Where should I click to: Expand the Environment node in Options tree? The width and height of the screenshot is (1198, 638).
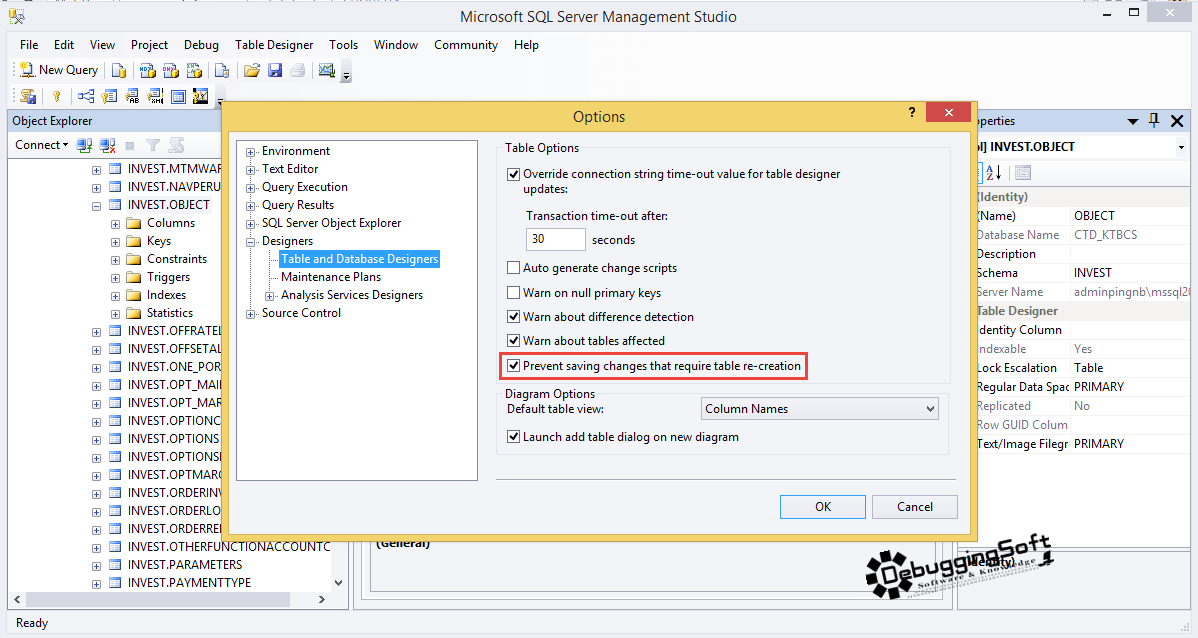pos(251,152)
